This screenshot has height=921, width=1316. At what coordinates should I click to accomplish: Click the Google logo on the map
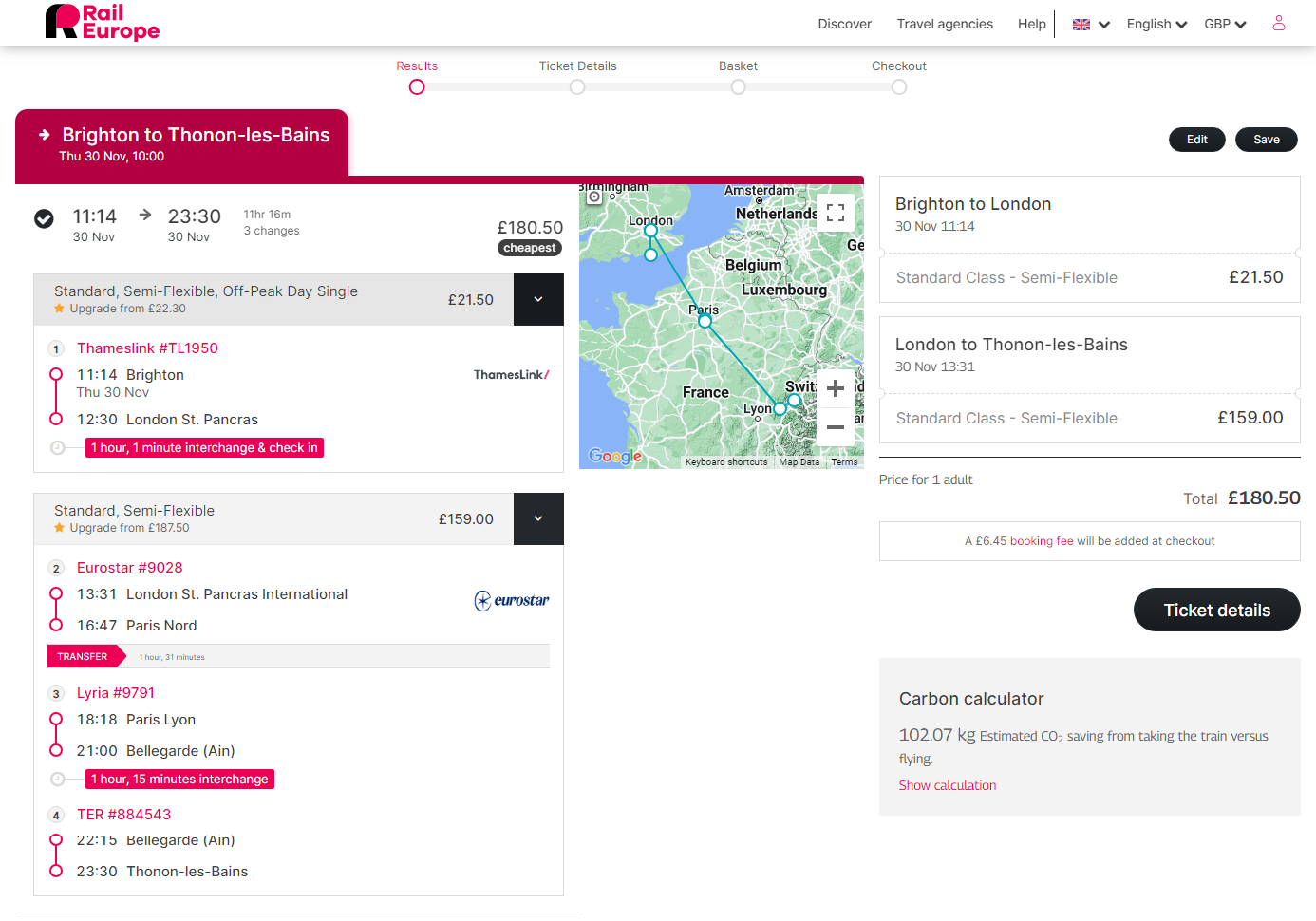point(615,456)
